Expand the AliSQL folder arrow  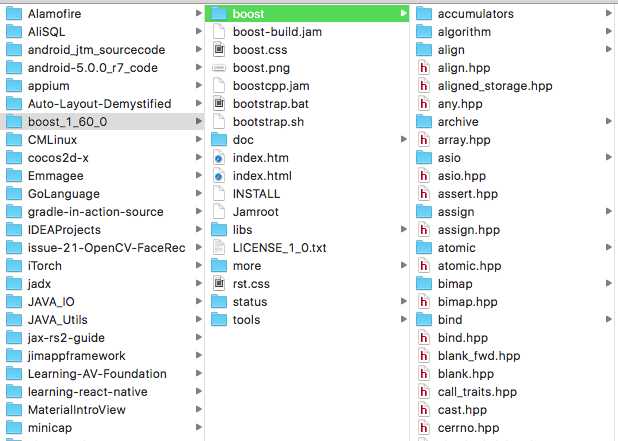199,31
